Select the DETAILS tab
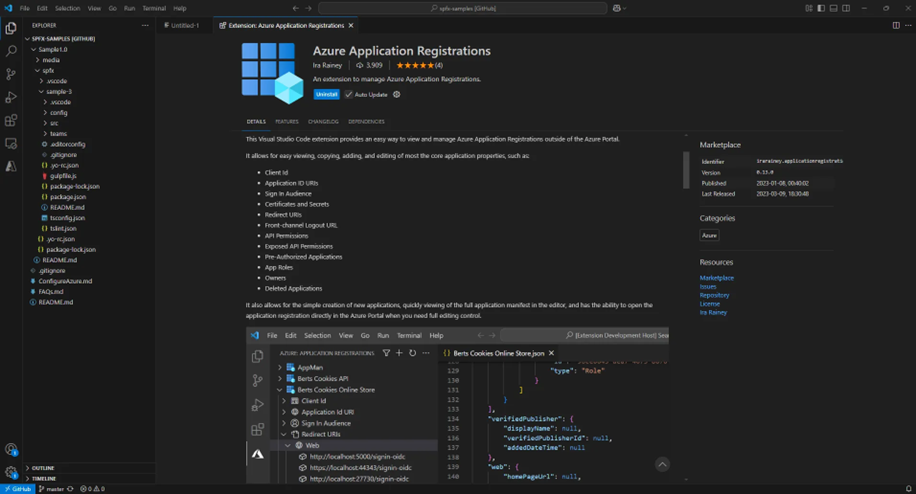This screenshot has height=494, width=916. pos(256,121)
